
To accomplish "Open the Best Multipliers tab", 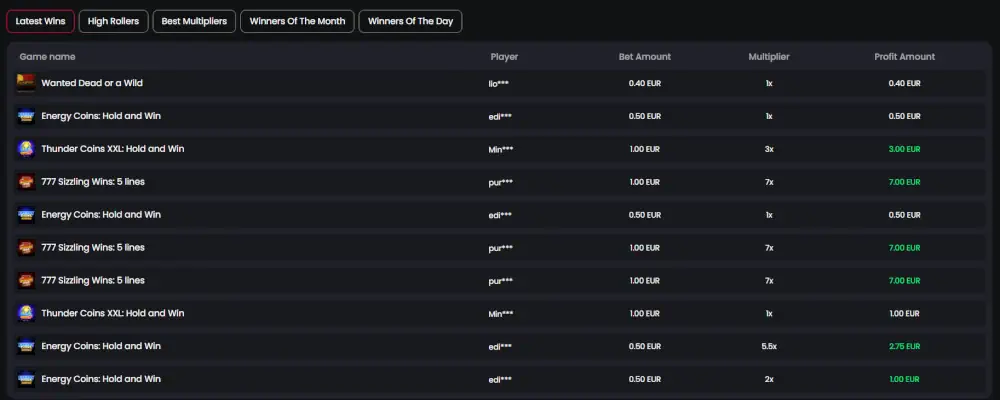I will click(194, 21).
